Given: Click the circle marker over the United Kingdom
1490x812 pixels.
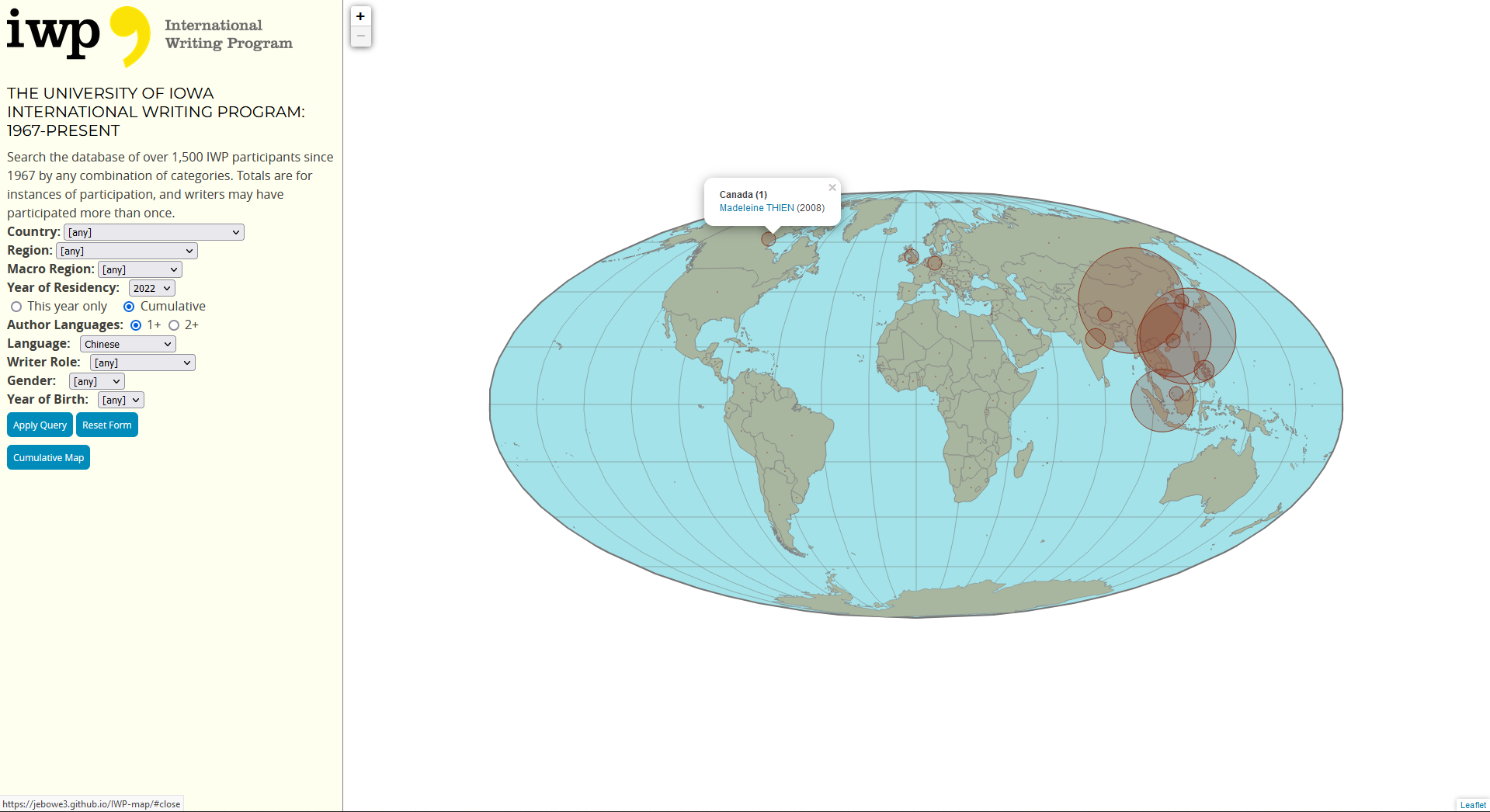Looking at the screenshot, I should (912, 256).
